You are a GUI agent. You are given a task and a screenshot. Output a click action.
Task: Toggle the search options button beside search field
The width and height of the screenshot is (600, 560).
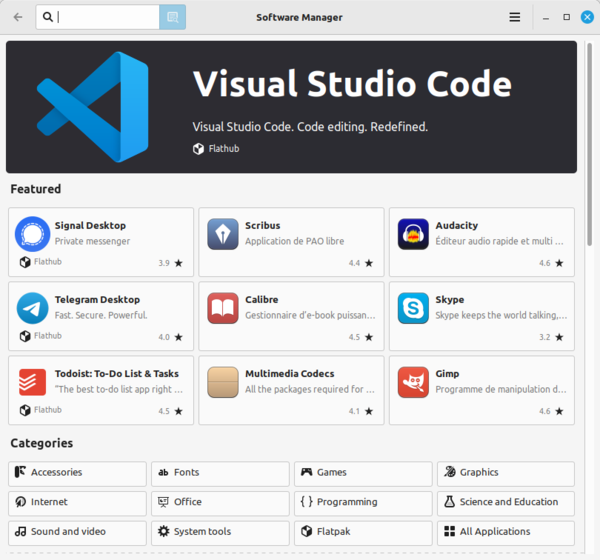[x=172, y=17]
